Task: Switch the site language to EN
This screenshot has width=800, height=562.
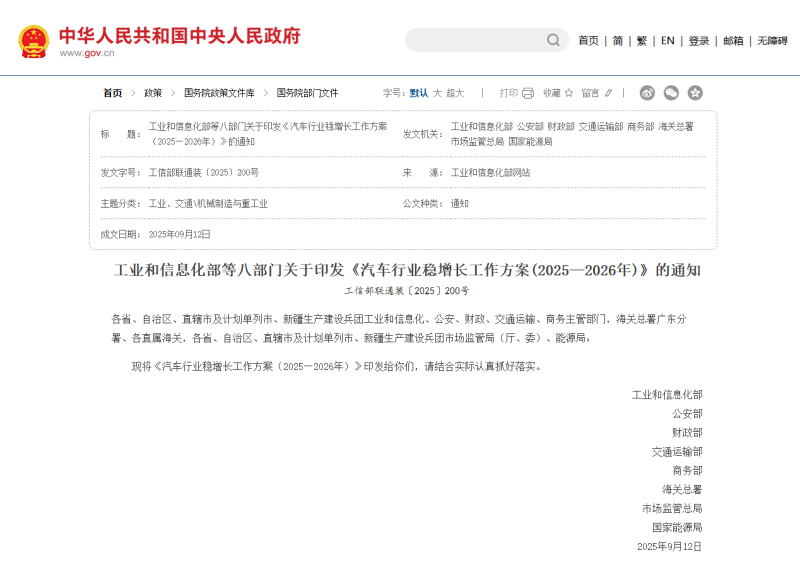Action: tap(667, 41)
